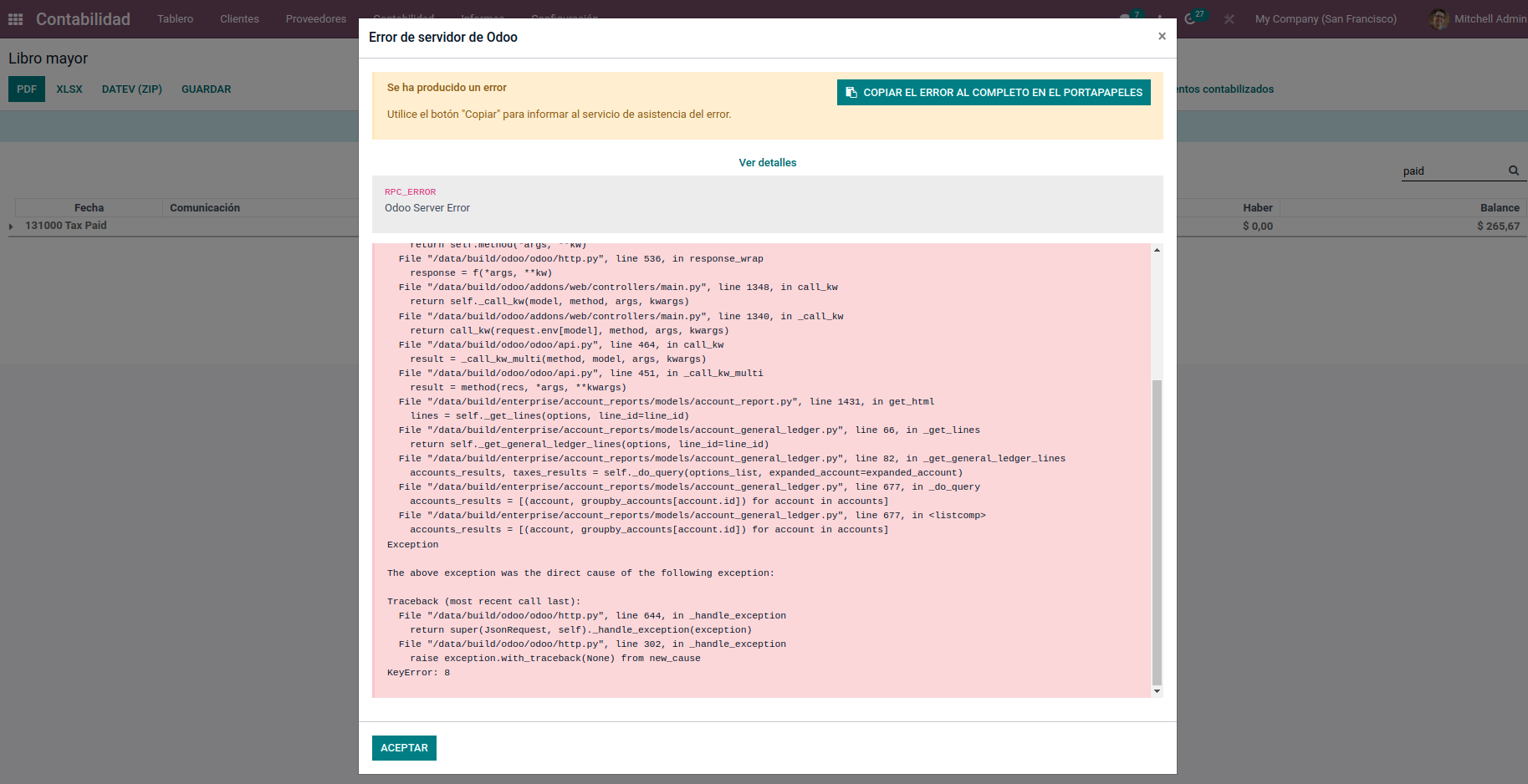
Task: Open the debug tools wrench icon
Action: pos(1229,18)
